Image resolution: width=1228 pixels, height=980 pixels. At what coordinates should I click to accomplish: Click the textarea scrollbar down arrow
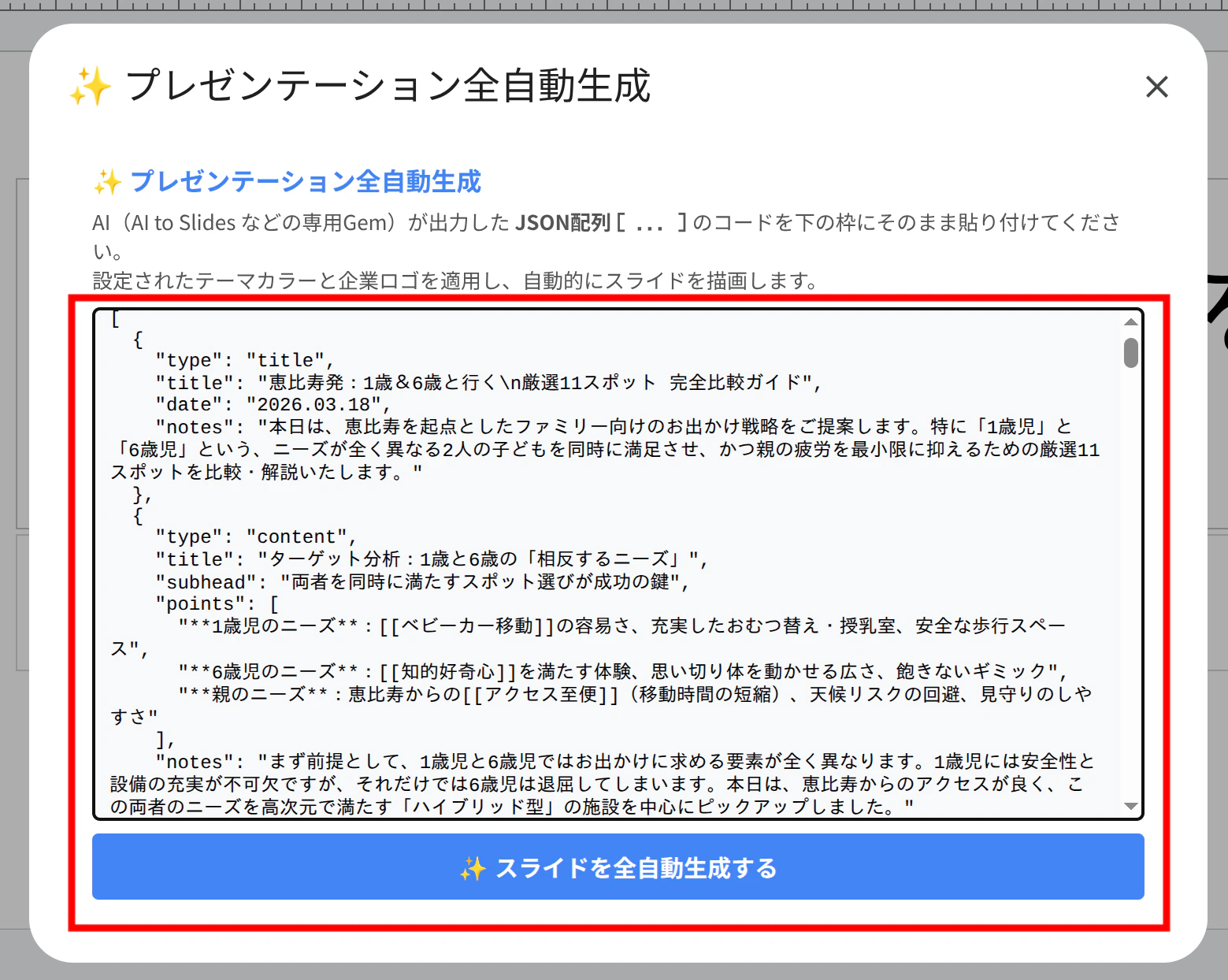pyautogui.click(x=1130, y=806)
